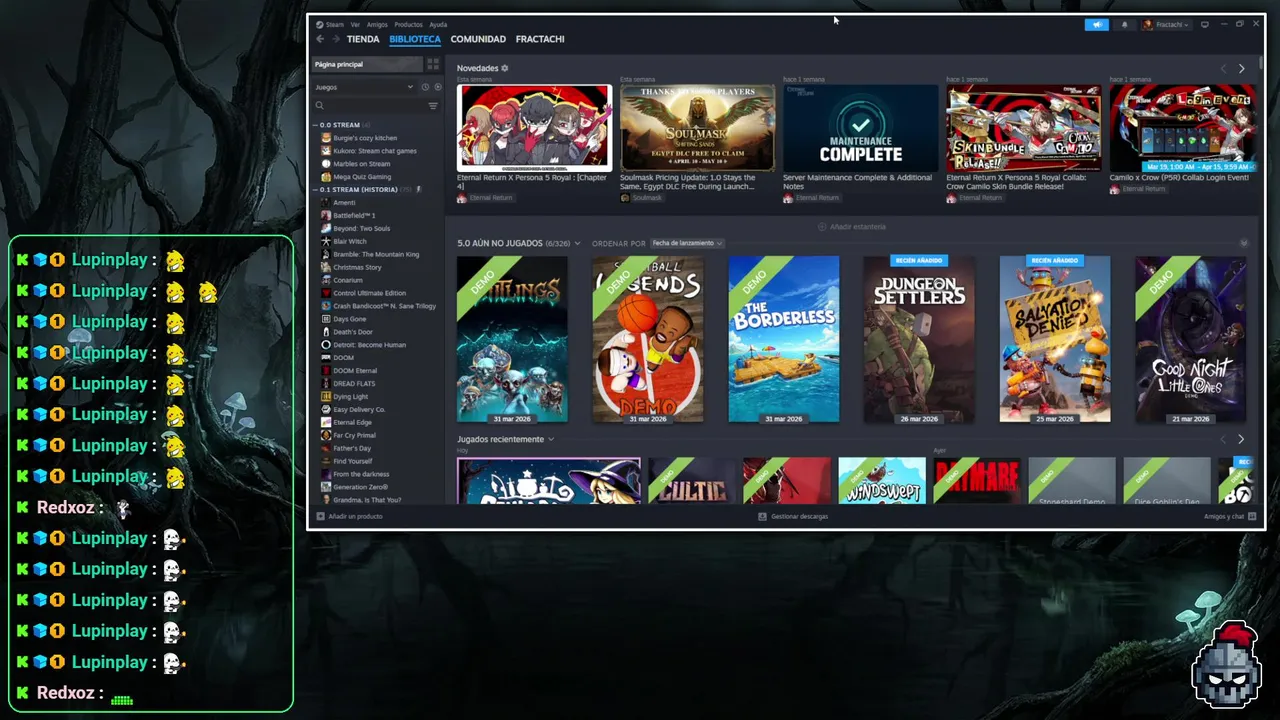Click the Burgie's cozy kitchen icon
Image resolution: width=1280 pixels, height=720 pixels.
click(x=326, y=138)
